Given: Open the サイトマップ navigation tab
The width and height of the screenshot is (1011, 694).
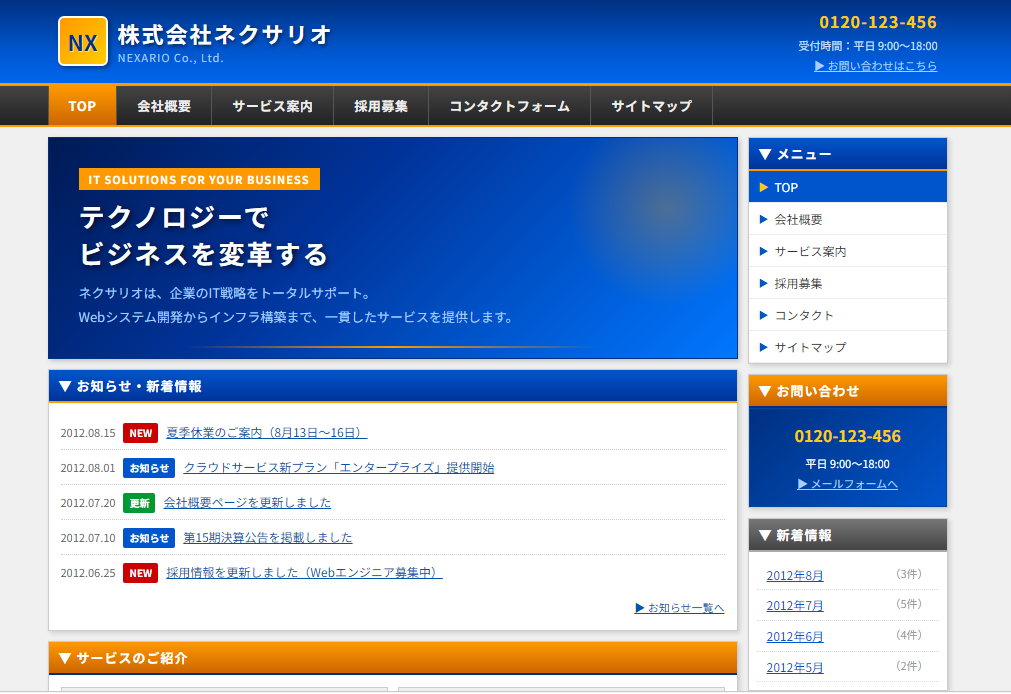Looking at the screenshot, I should click(x=652, y=106).
